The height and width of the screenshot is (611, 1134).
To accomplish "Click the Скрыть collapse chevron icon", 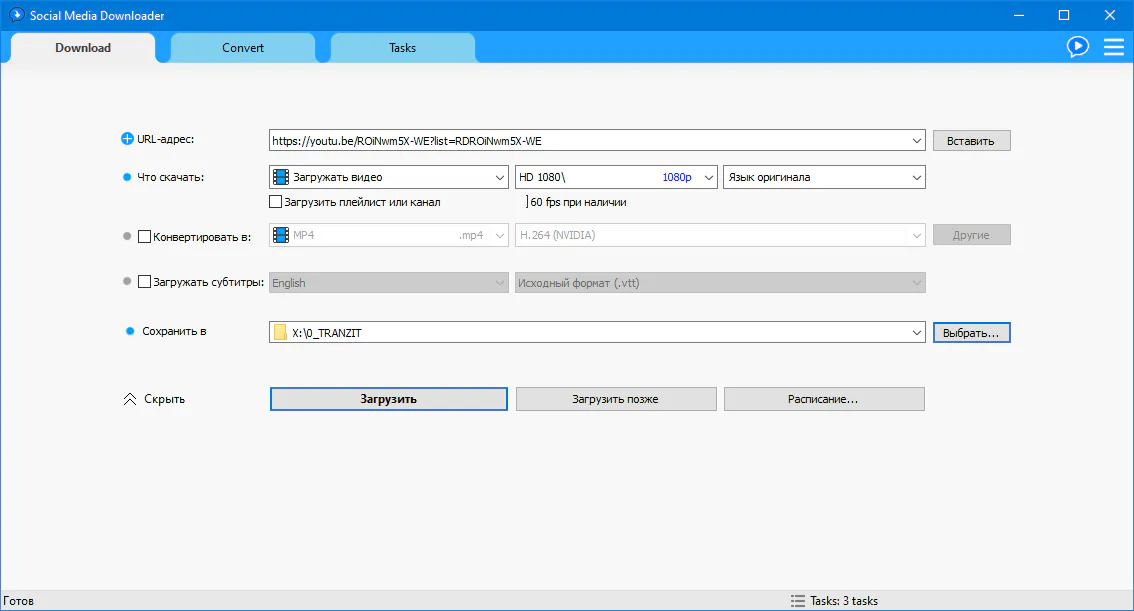I will pos(129,399).
